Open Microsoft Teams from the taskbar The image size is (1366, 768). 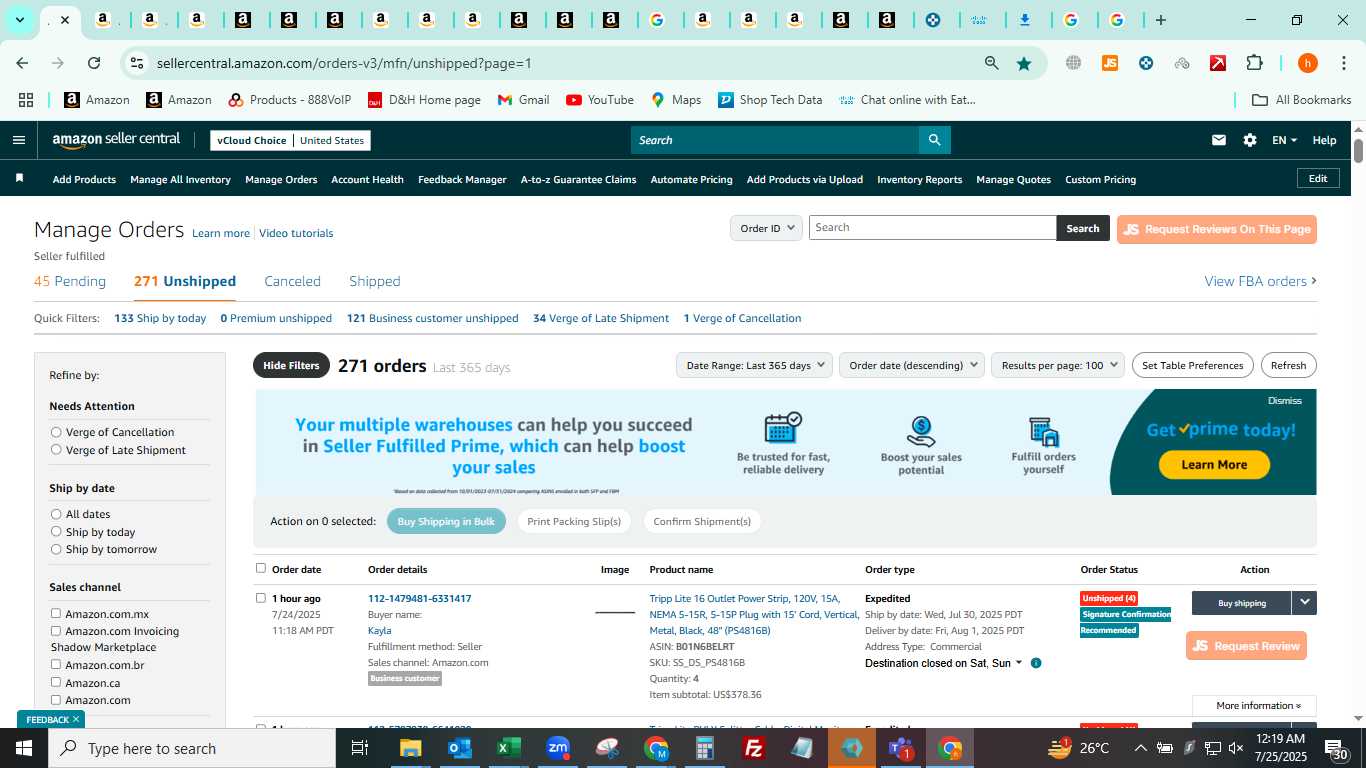[x=901, y=748]
